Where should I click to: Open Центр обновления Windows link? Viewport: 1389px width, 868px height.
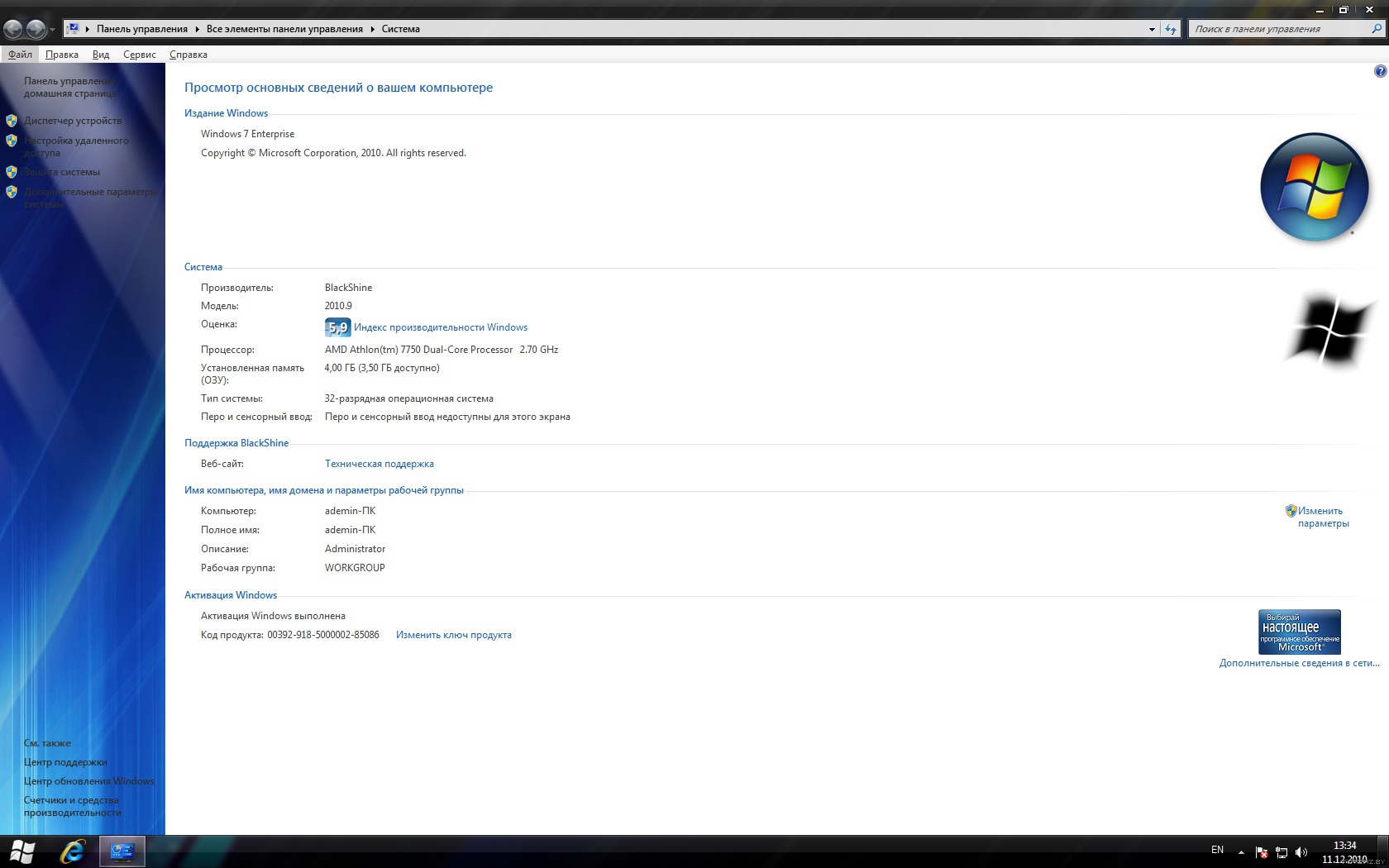point(89,781)
